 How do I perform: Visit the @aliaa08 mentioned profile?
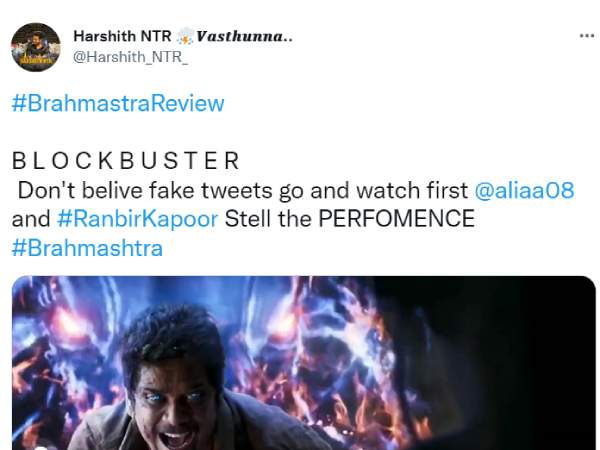pyautogui.click(x=524, y=190)
